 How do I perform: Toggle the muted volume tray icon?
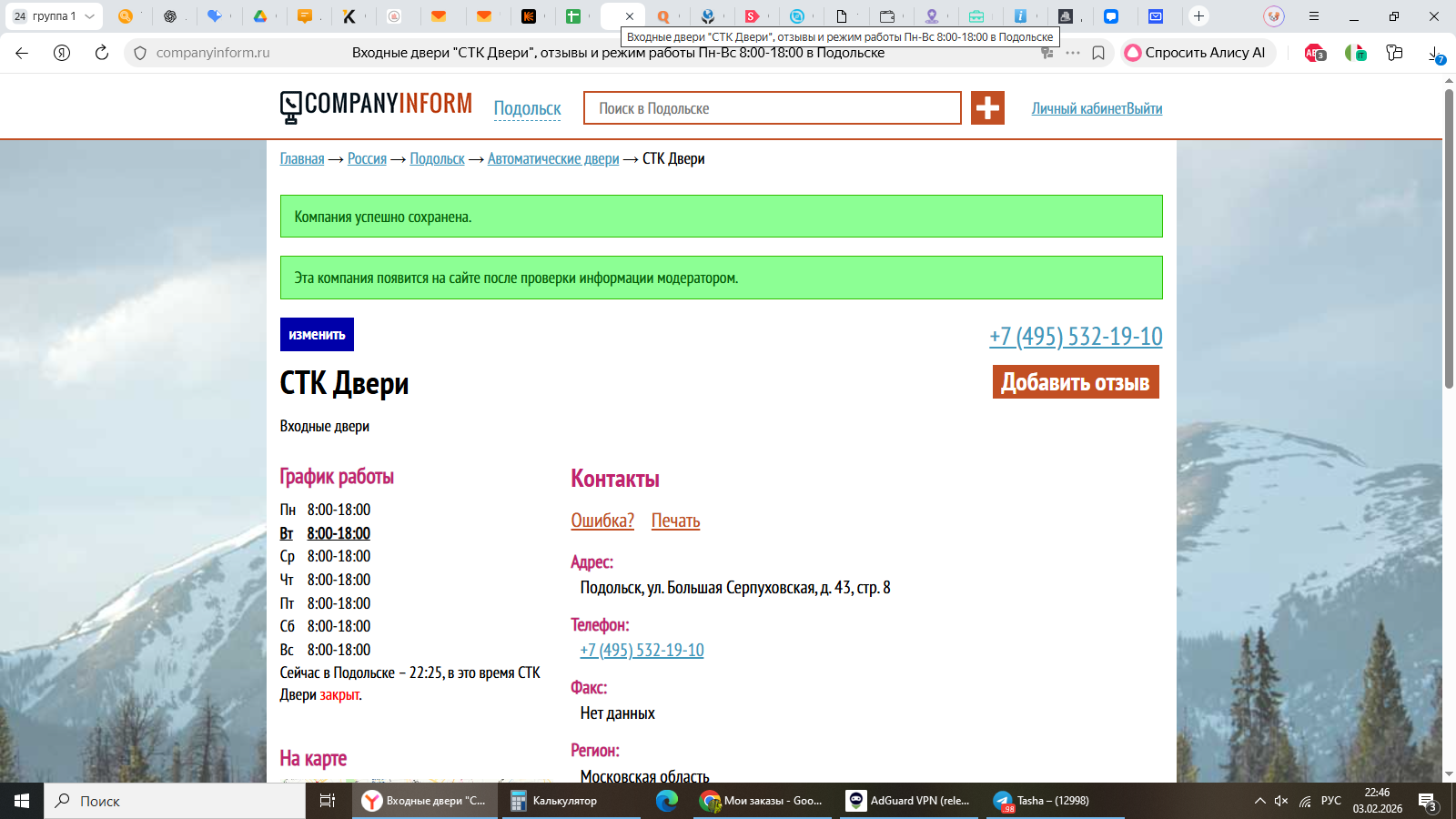pos(1281,801)
